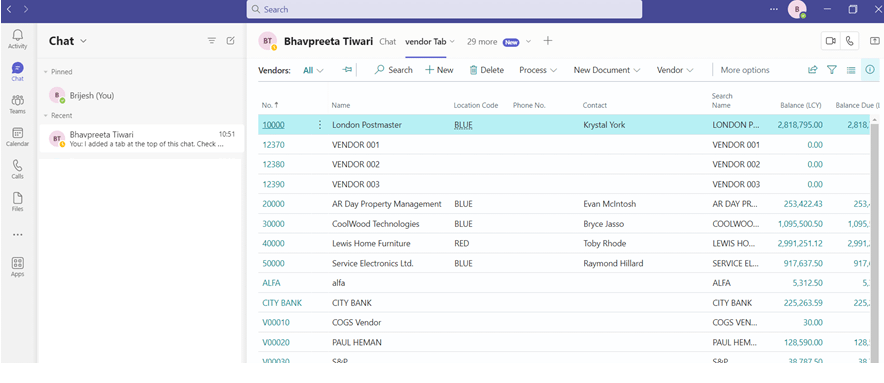Viewport: 884px width, 383px height.
Task: Open settings and more ellipsis in title bar
Action: coord(774,9)
